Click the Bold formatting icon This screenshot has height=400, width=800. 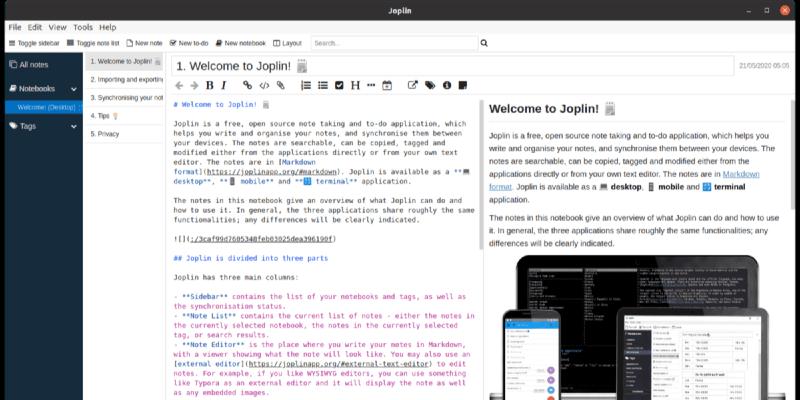tap(209, 86)
